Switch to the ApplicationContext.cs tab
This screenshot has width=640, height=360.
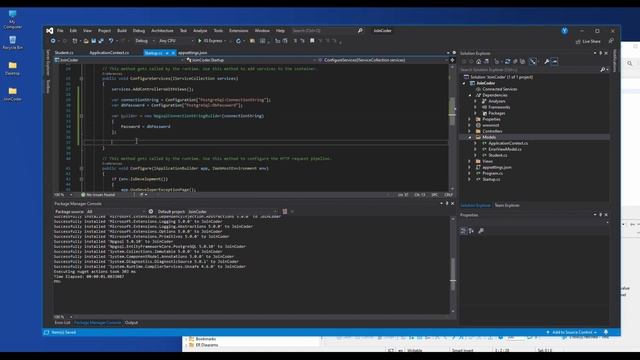[x=109, y=53]
